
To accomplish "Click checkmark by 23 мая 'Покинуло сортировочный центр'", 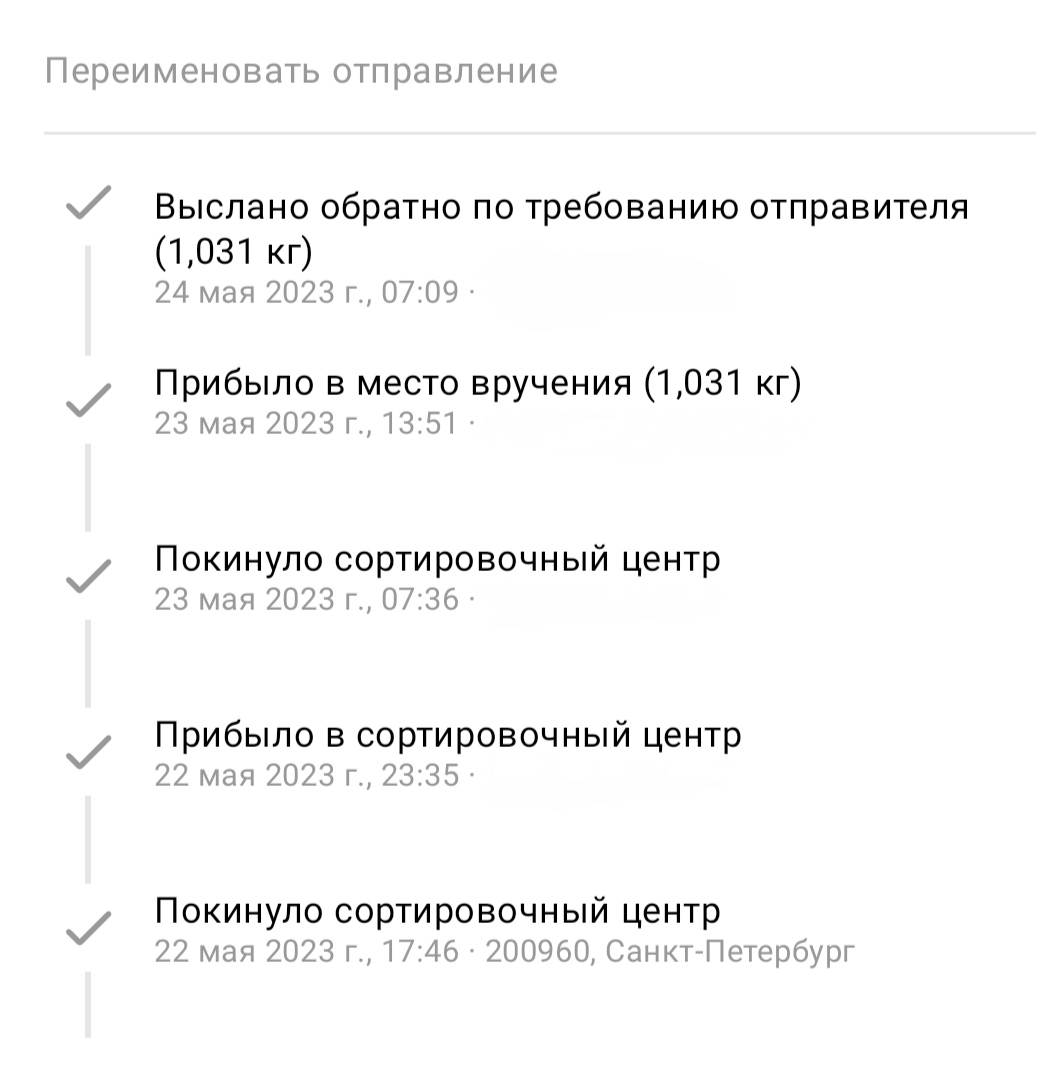I will point(88,576).
